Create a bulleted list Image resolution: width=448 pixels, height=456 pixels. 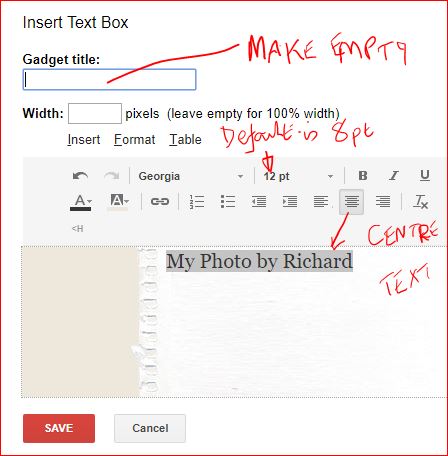tap(228, 201)
